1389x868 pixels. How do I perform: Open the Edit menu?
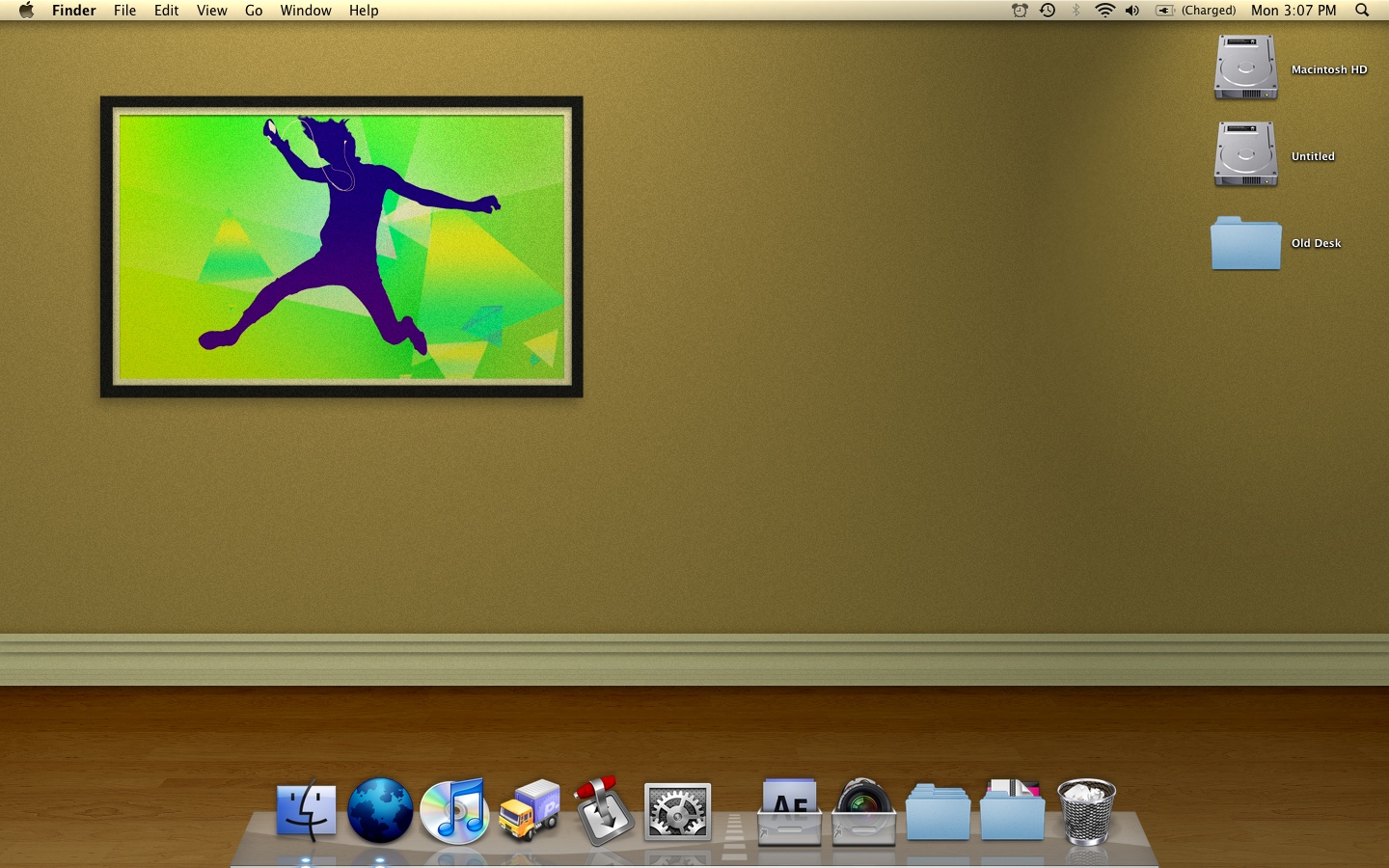tap(166, 11)
